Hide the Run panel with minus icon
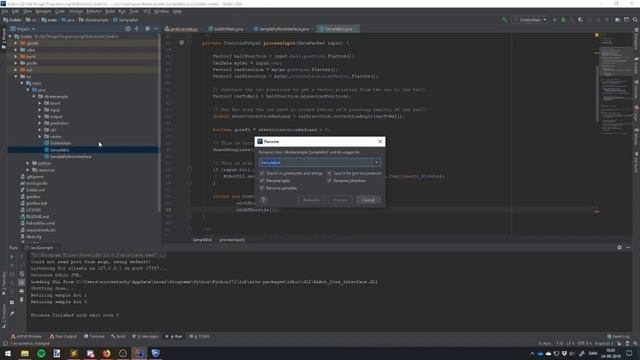 pos(628,247)
